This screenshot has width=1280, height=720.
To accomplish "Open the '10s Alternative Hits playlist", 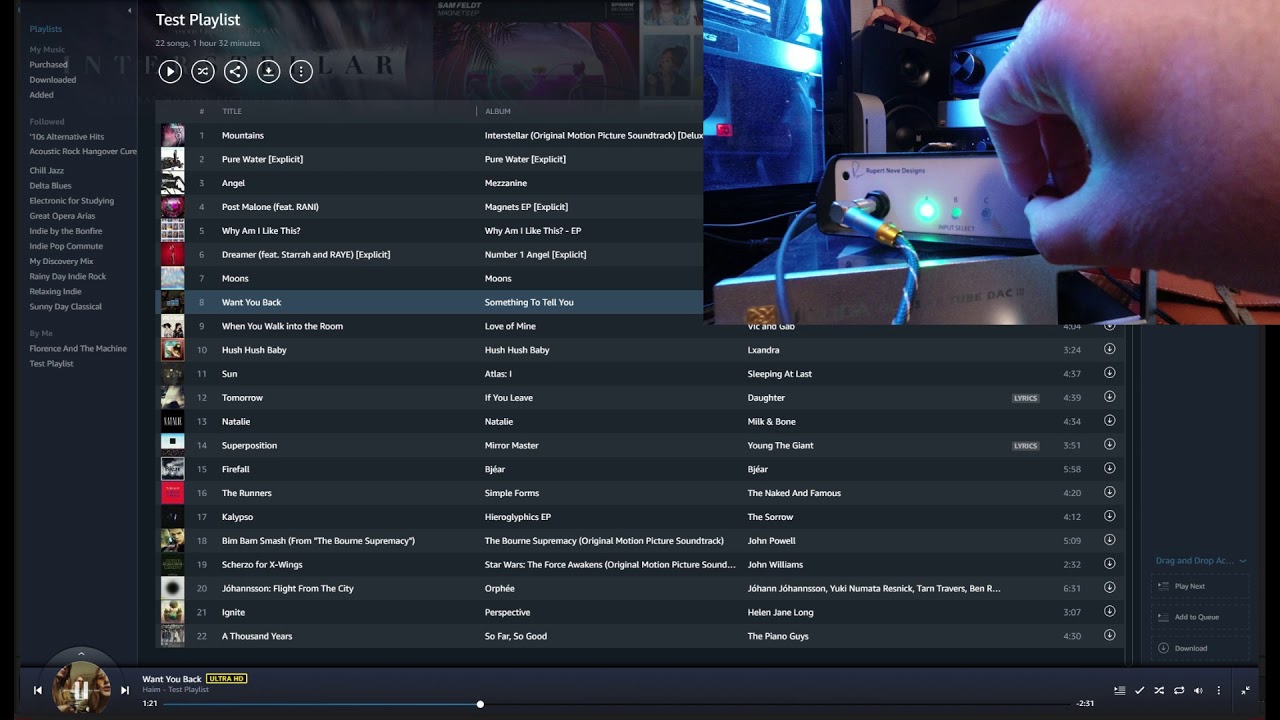I will [67, 136].
